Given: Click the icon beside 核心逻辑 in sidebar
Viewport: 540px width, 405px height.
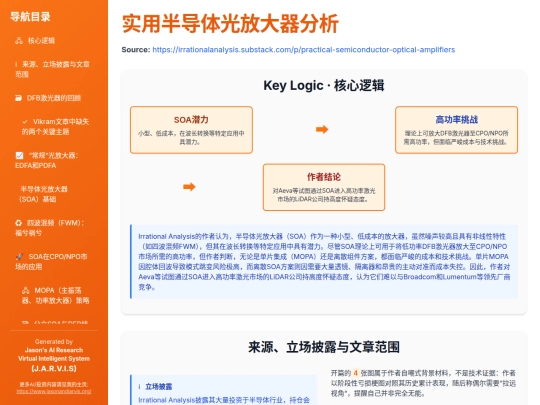Looking at the screenshot, I should [19, 41].
